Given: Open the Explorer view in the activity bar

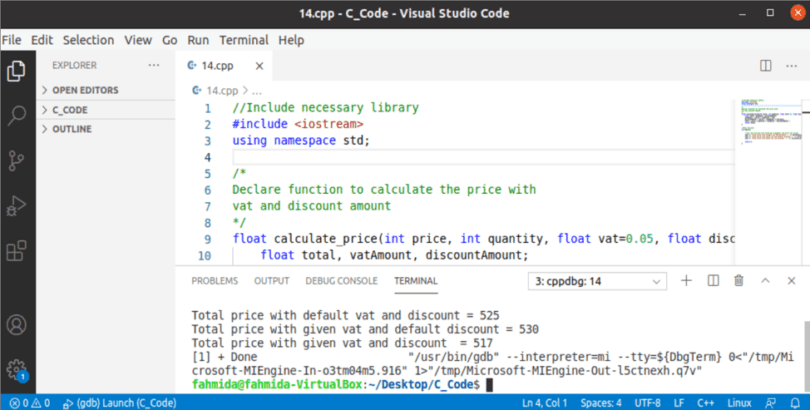Looking at the screenshot, I should [x=16, y=71].
